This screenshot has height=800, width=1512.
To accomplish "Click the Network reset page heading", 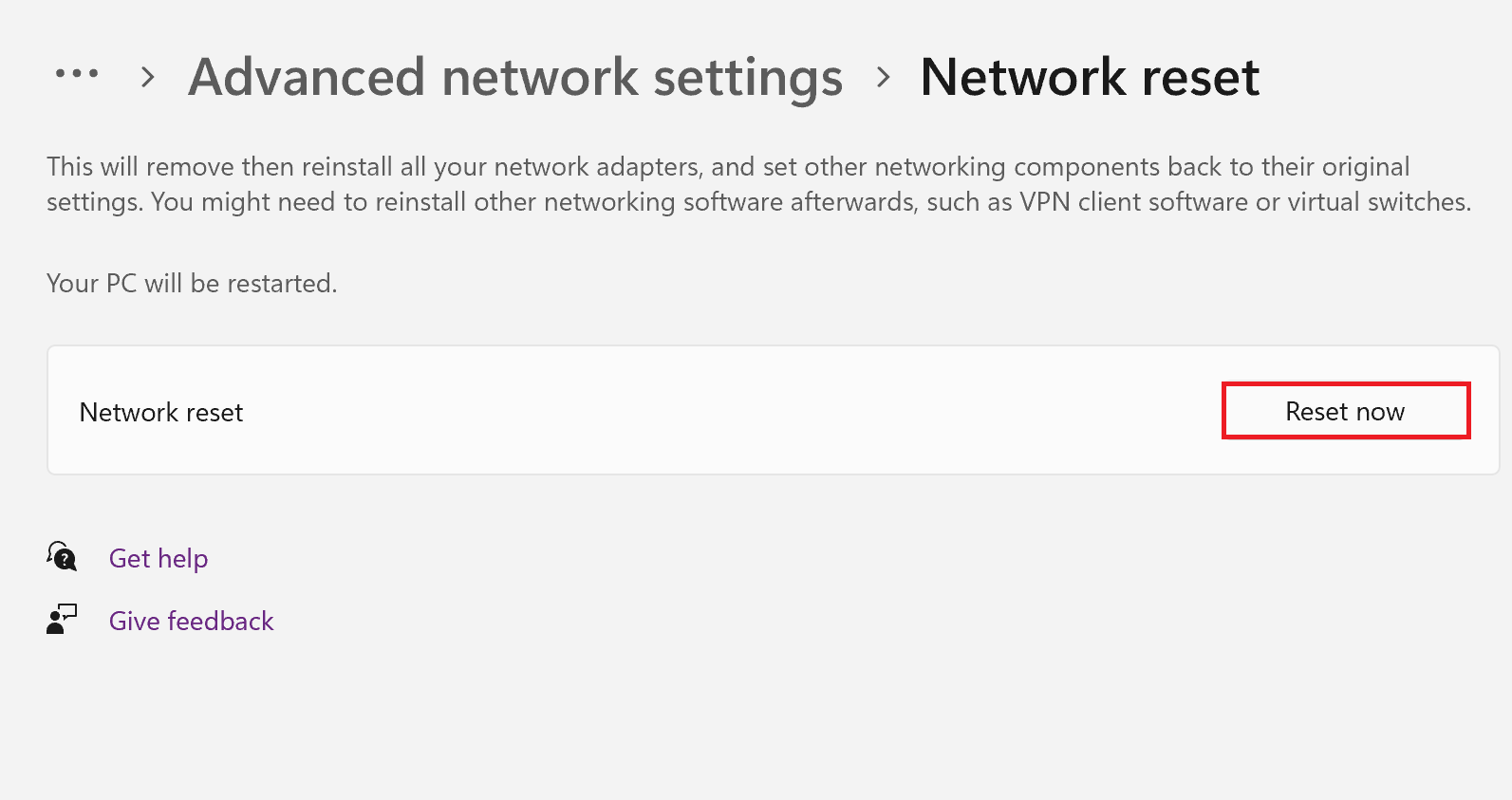I will point(1090,77).
